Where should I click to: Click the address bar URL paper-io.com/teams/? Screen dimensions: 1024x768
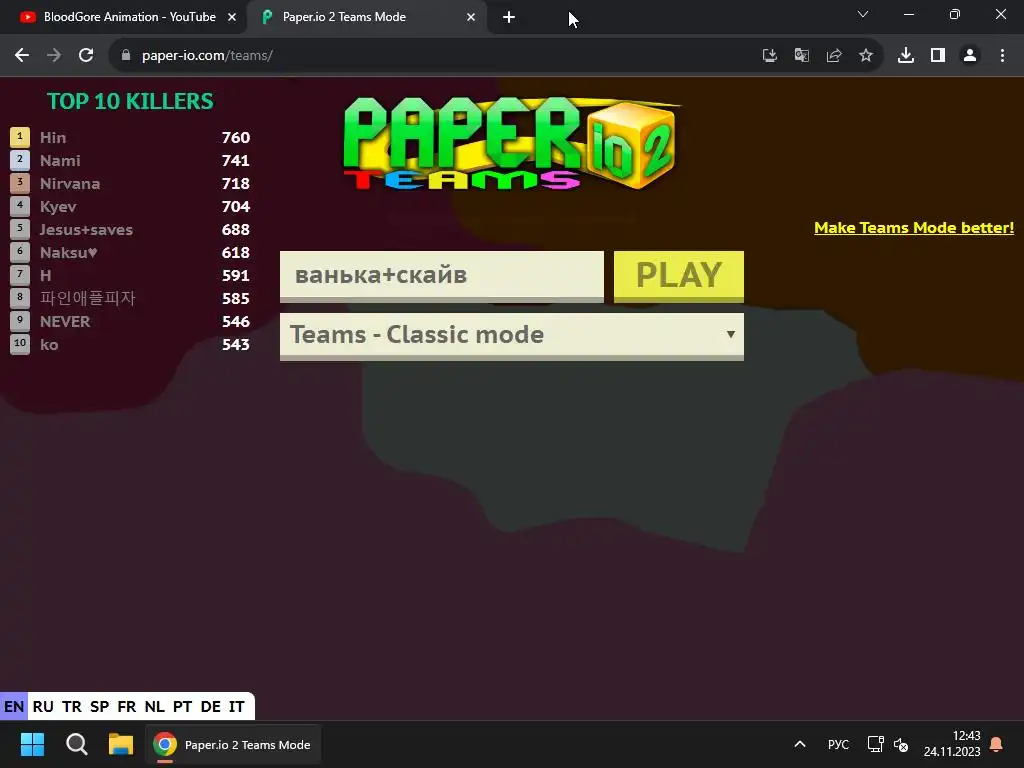tap(207, 56)
